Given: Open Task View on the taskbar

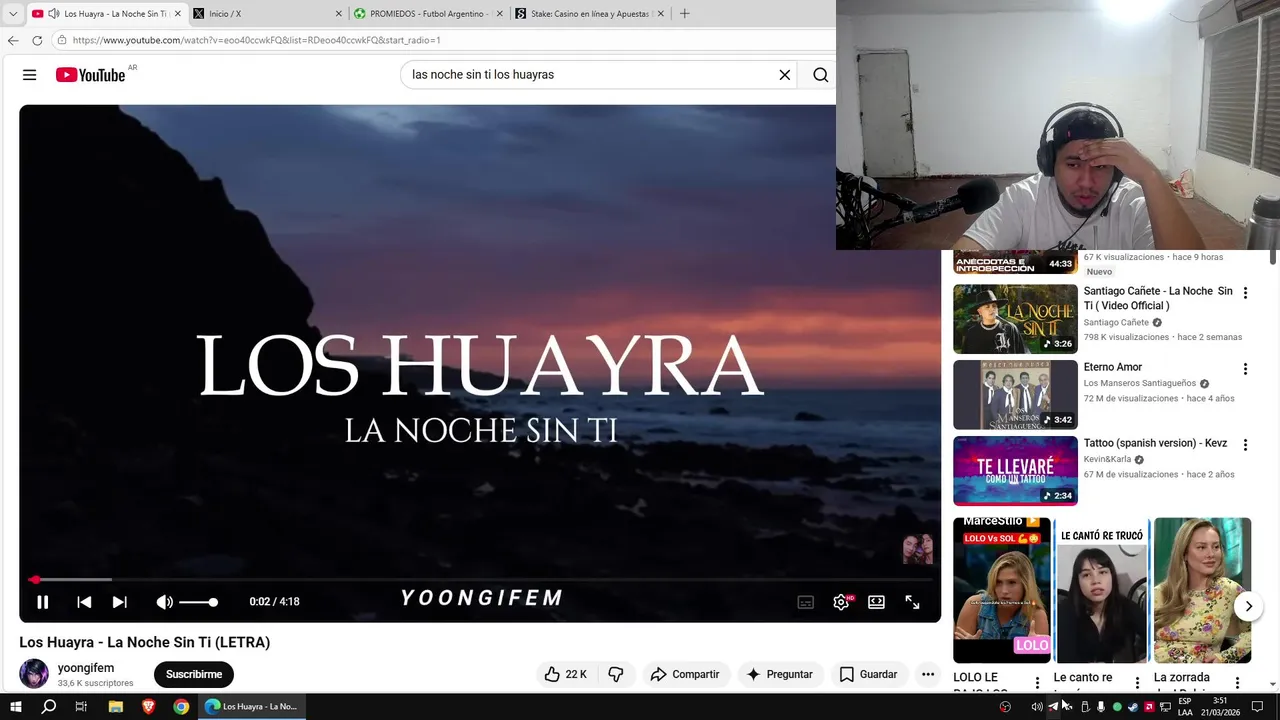Looking at the screenshot, I should tap(82, 706).
